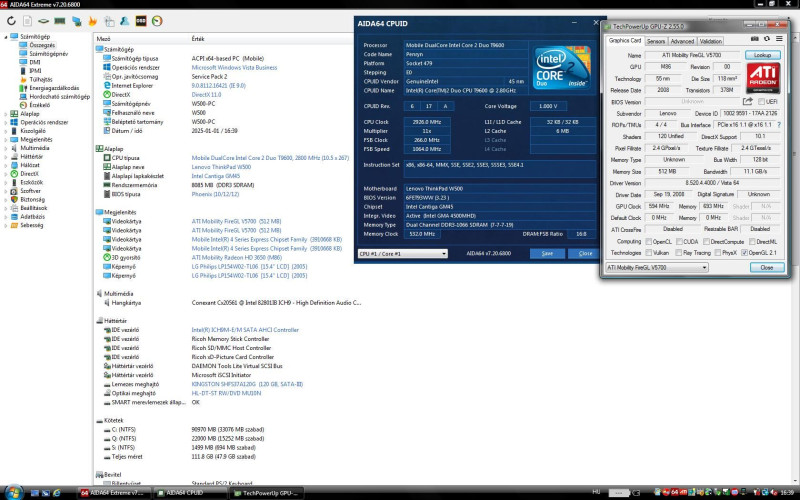
Task: Click the Internet Explorer quick launch icon
Action: coord(57,493)
